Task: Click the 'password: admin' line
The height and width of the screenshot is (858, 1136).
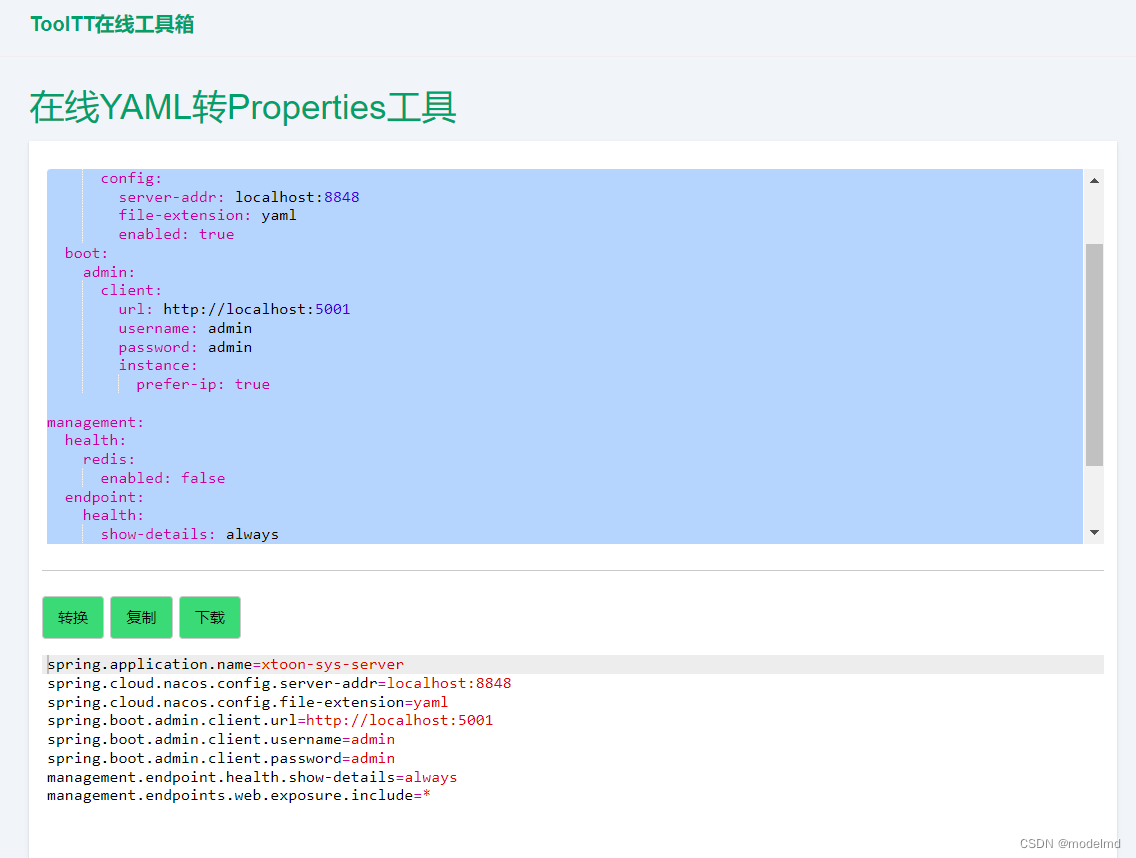Action: [185, 347]
